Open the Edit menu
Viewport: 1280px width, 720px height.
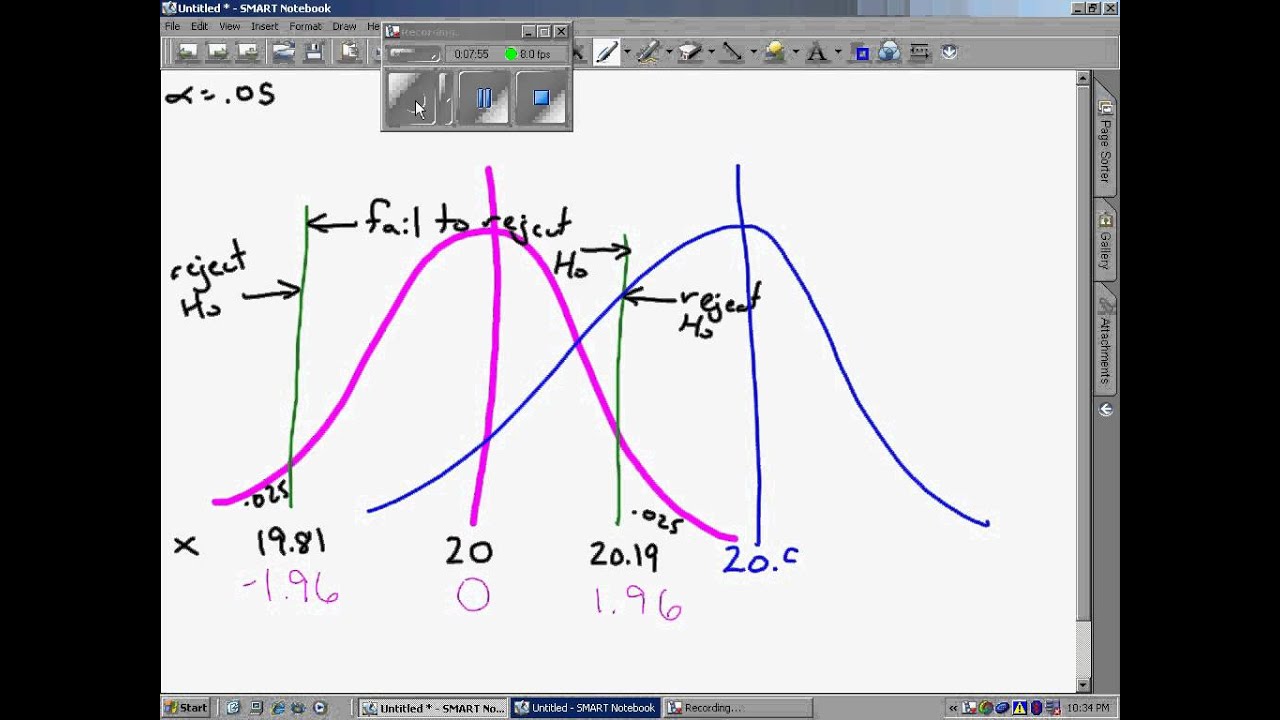[200, 26]
